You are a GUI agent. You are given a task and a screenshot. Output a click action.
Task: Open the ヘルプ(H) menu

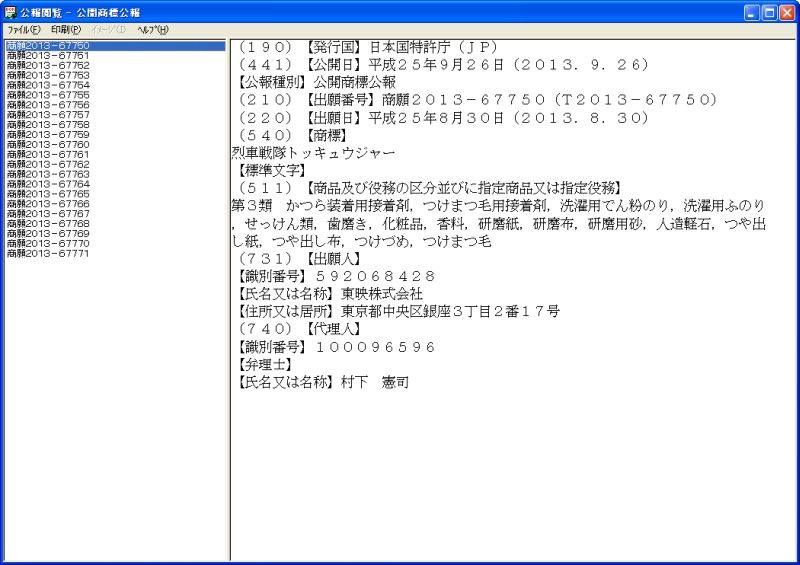(x=153, y=30)
